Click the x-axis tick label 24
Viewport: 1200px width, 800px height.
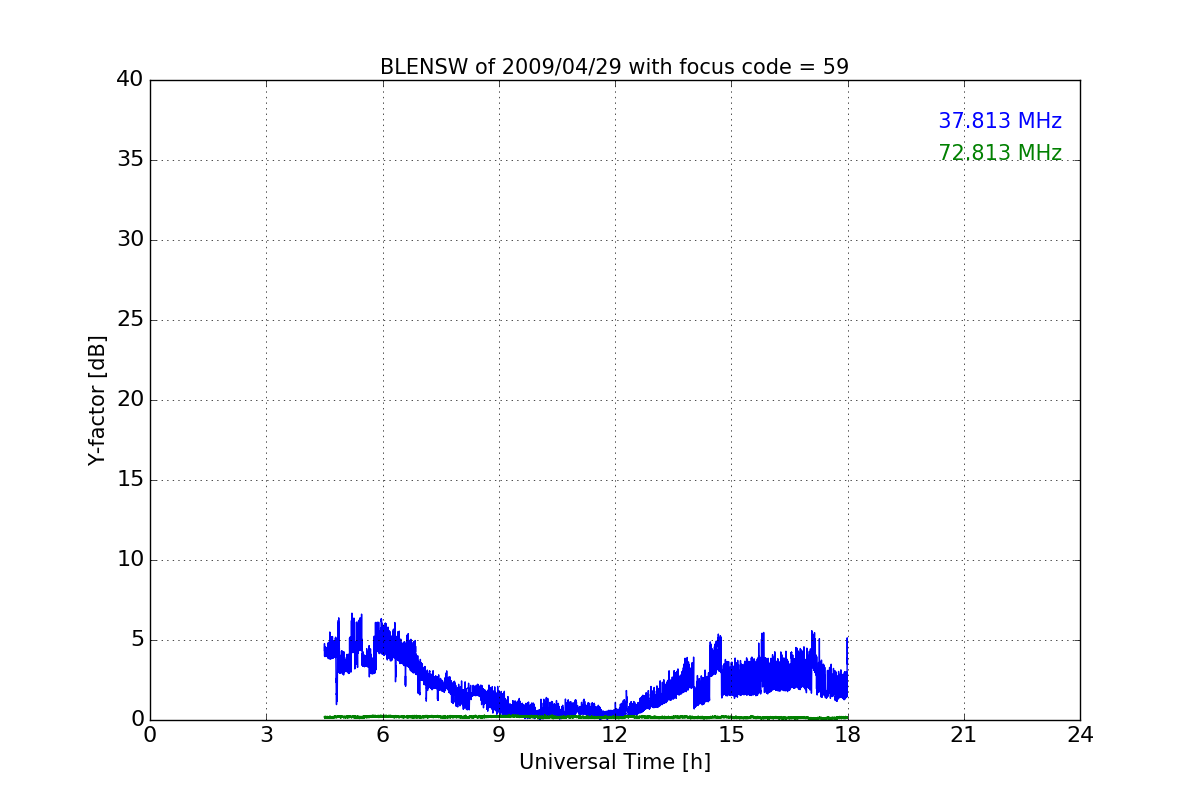(1080, 734)
